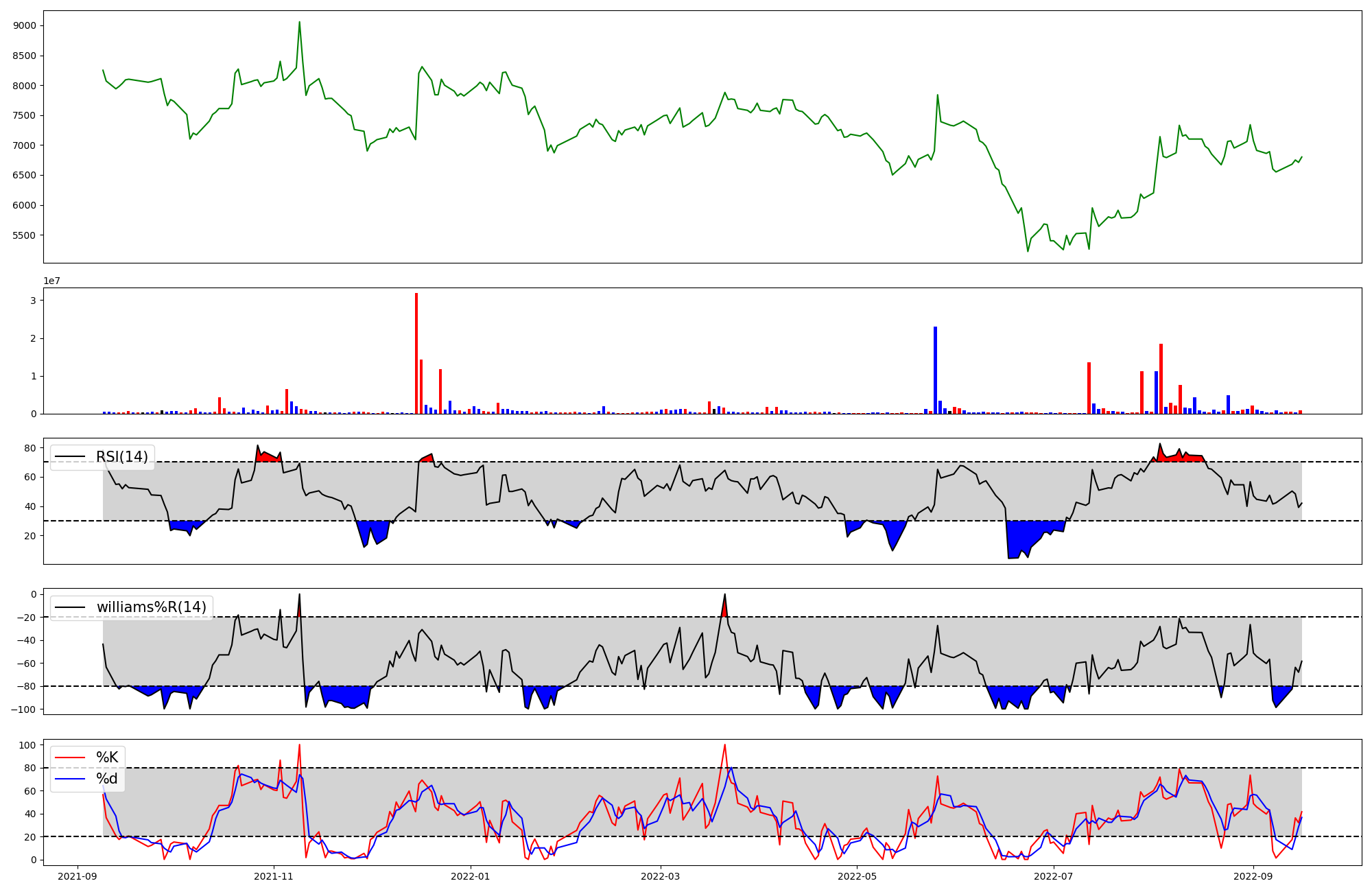Viewport: 1372px width, 892px height.
Task: Click the 2022-01 x-axis date label
Action: (x=470, y=876)
